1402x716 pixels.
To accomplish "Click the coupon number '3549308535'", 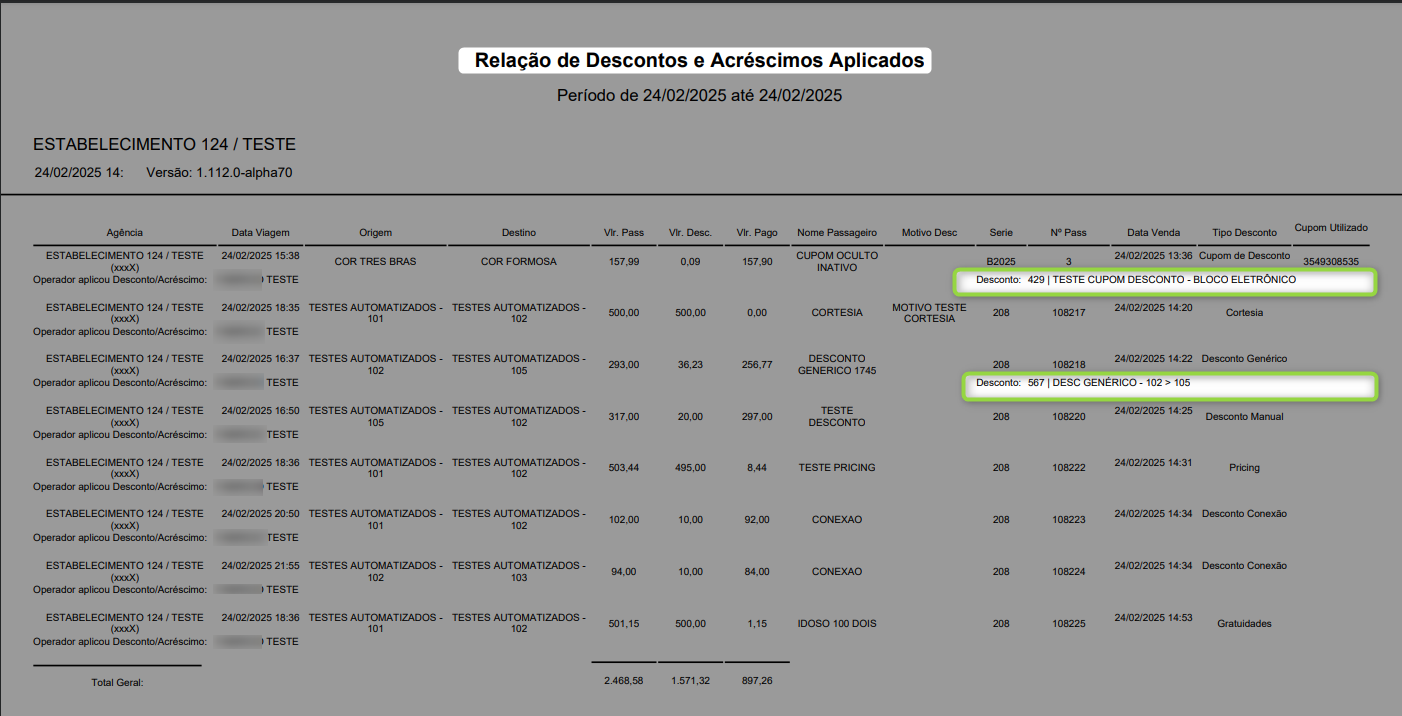I will (1331, 262).
